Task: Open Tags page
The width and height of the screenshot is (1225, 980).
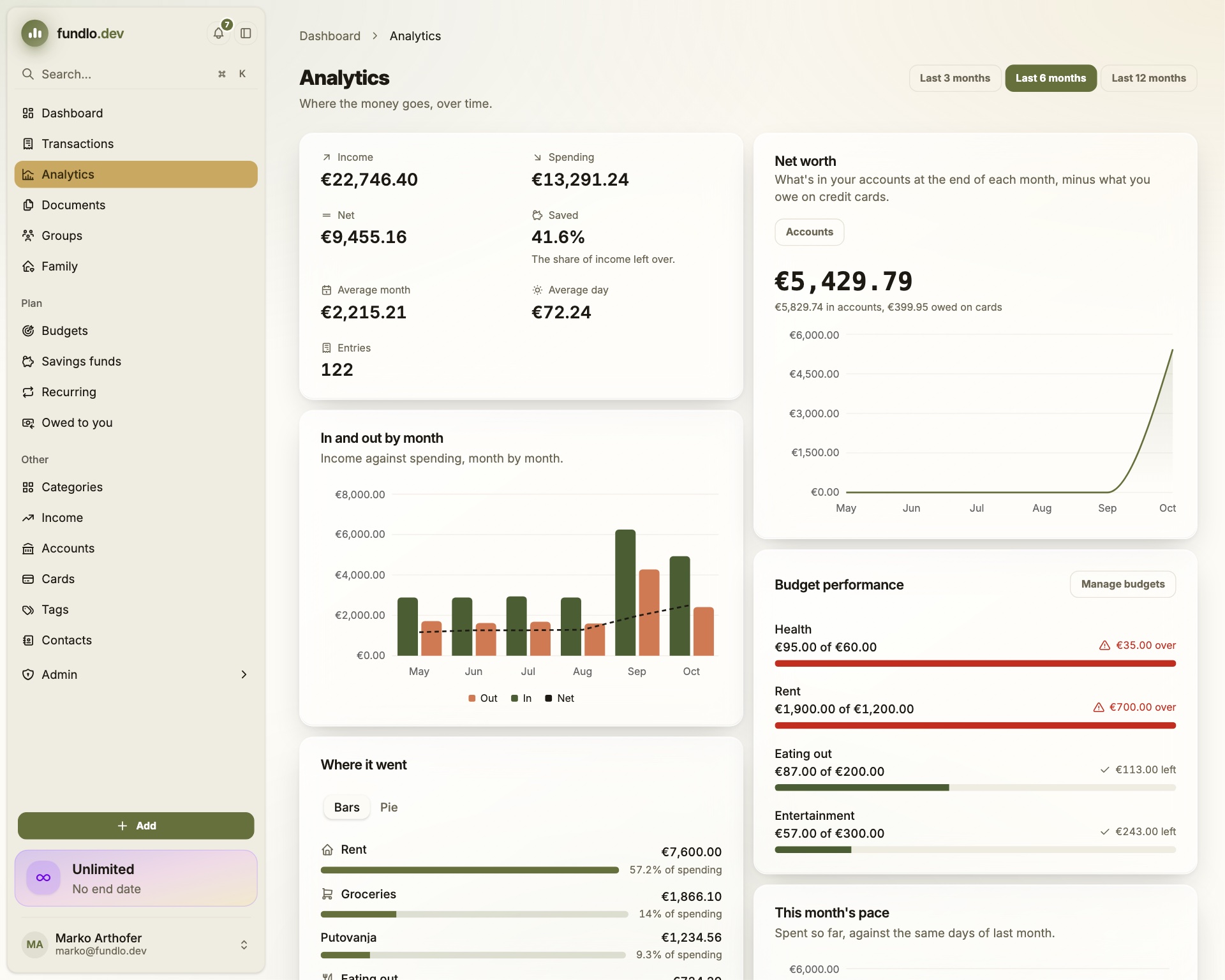Action: point(136,609)
